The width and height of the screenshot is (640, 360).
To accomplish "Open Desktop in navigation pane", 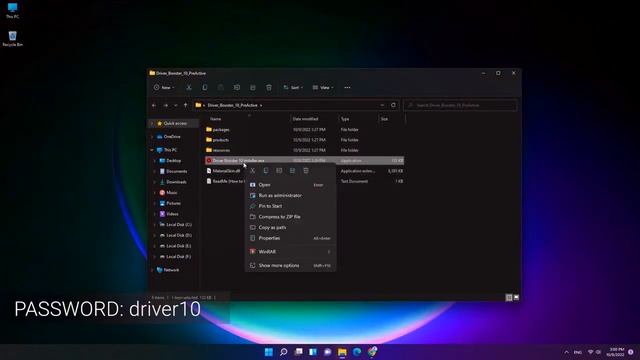I will click(173, 161).
